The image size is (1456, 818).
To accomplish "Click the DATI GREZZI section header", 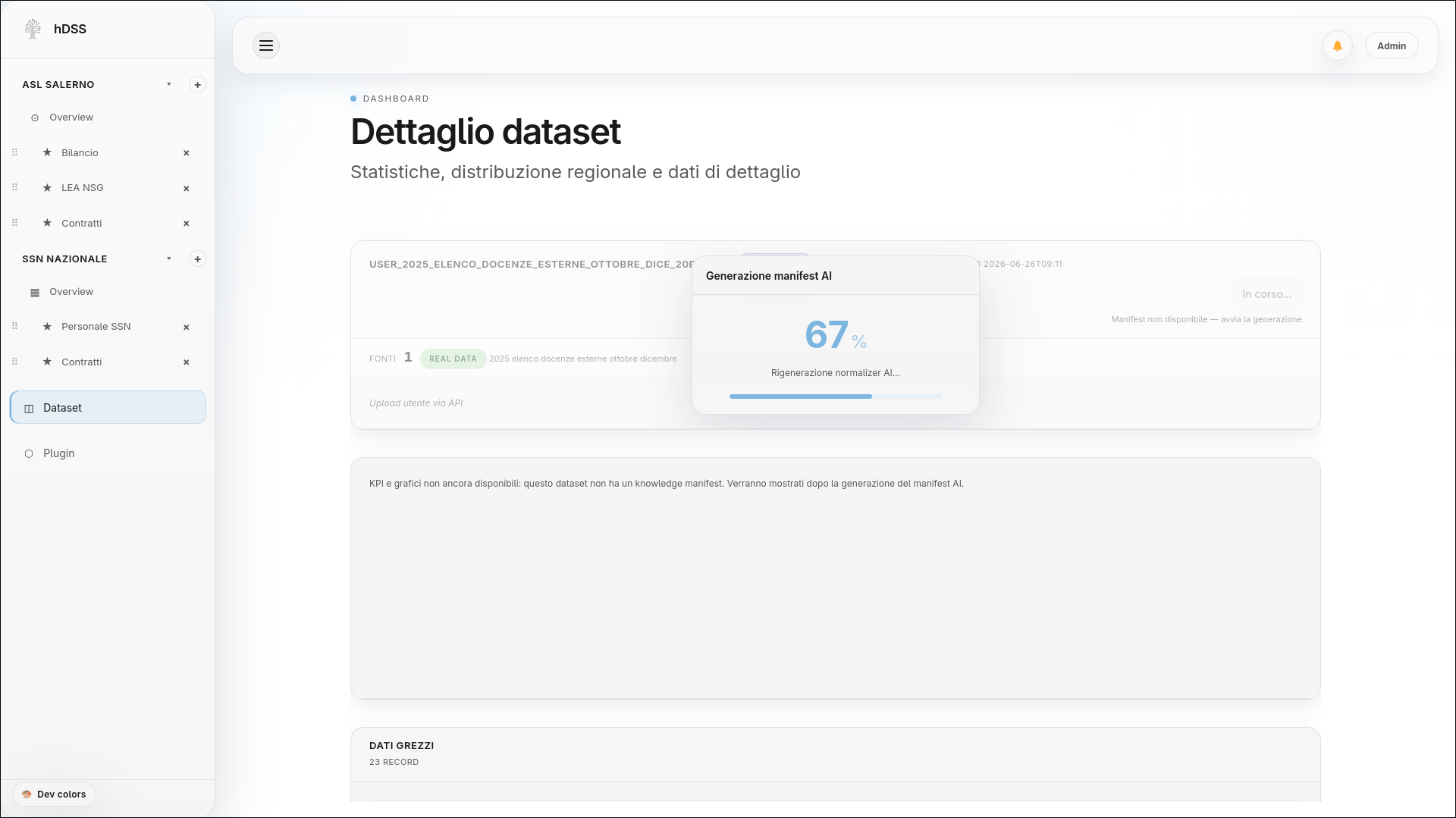I will [x=401, y=746].
